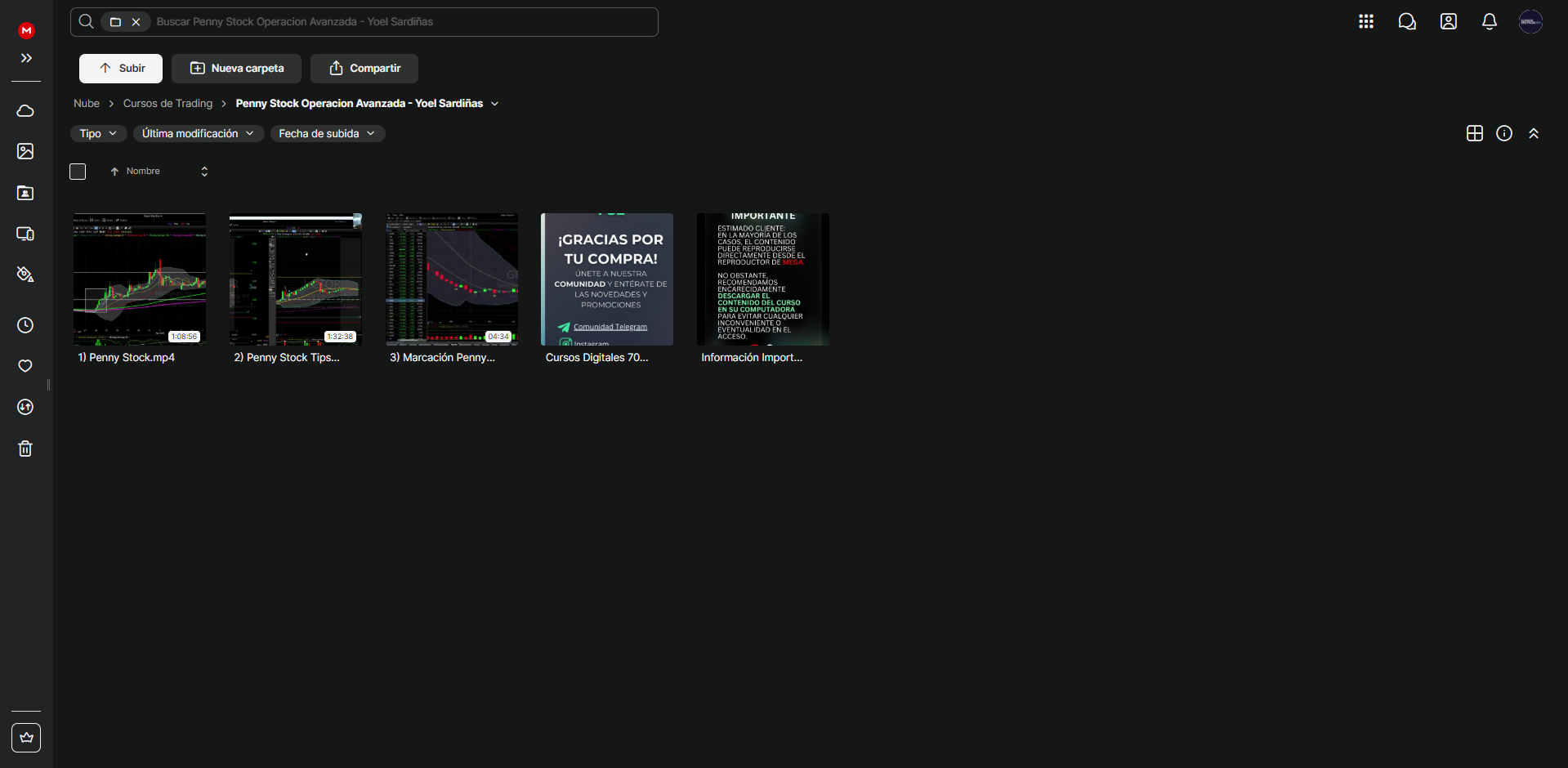Viewport: 1568px width, 768px height.
Task: Expand the Fecha de subida dropdown
Action: pos(327,133)
